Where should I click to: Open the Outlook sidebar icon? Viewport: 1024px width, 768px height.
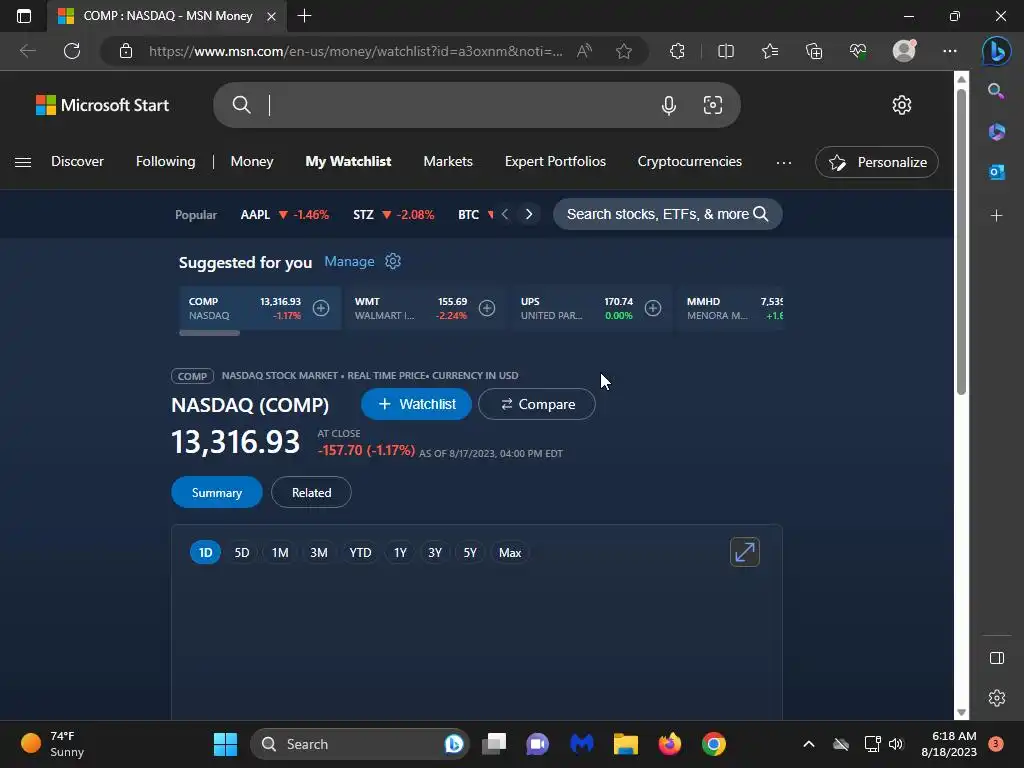[x=997, y=172]
